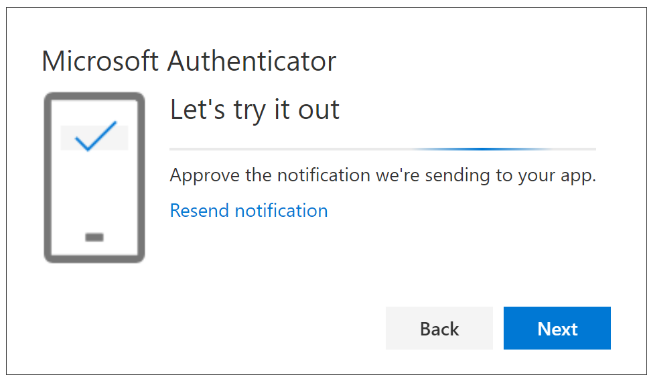
Task: Click the word "notification" in the blue link
Action: 282,211
